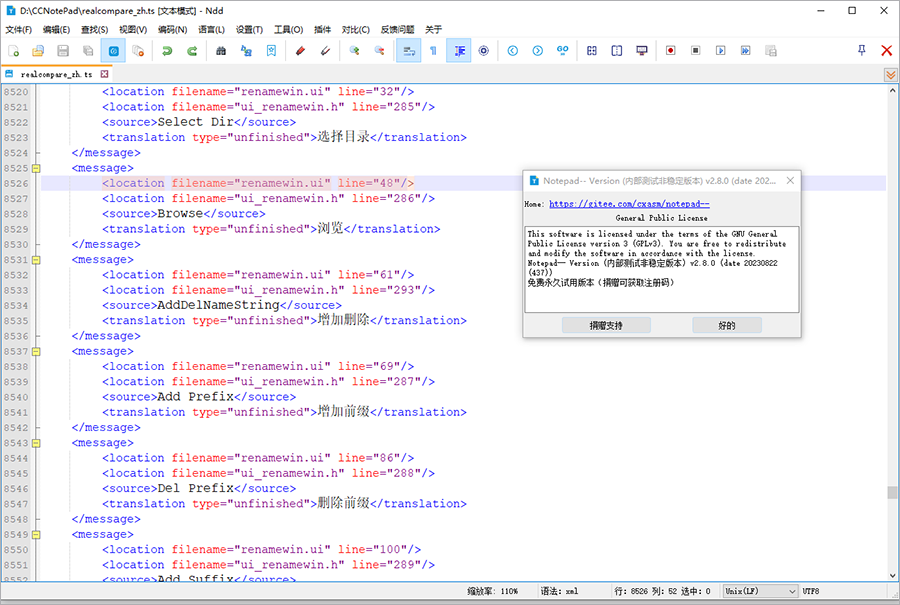This screenshot has width=900, height=605.
Task: Open the 对比(C) menu
Action: coord(355,29)
